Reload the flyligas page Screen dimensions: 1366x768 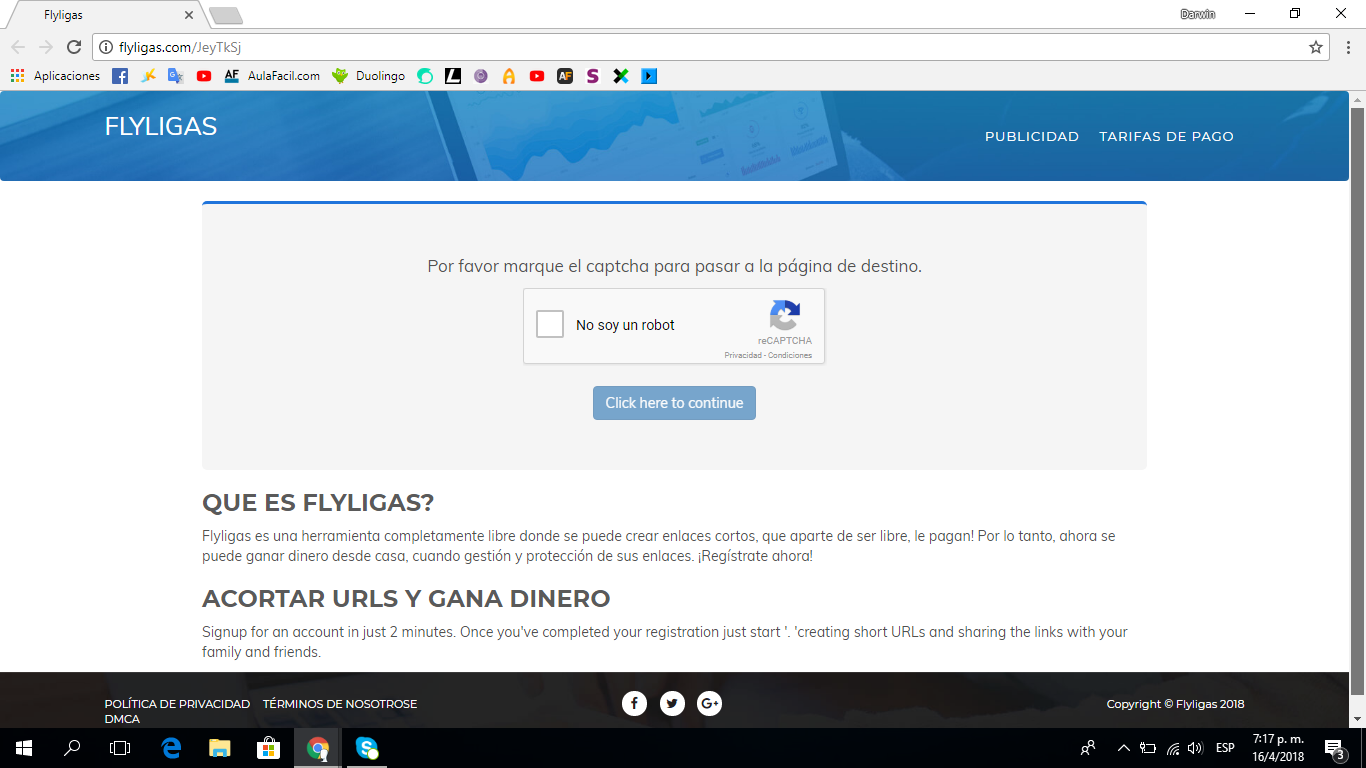pos(74,47)
